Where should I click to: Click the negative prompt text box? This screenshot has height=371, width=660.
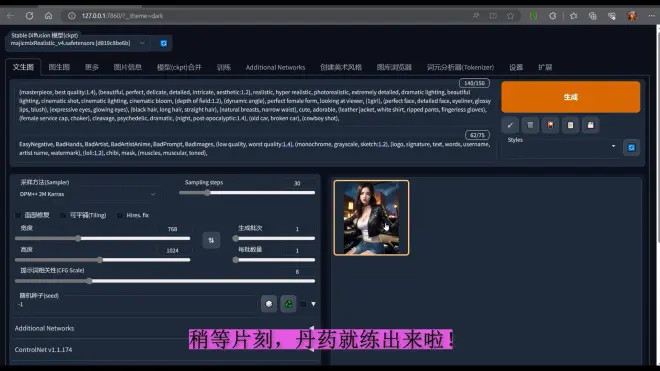click(255, 148)
